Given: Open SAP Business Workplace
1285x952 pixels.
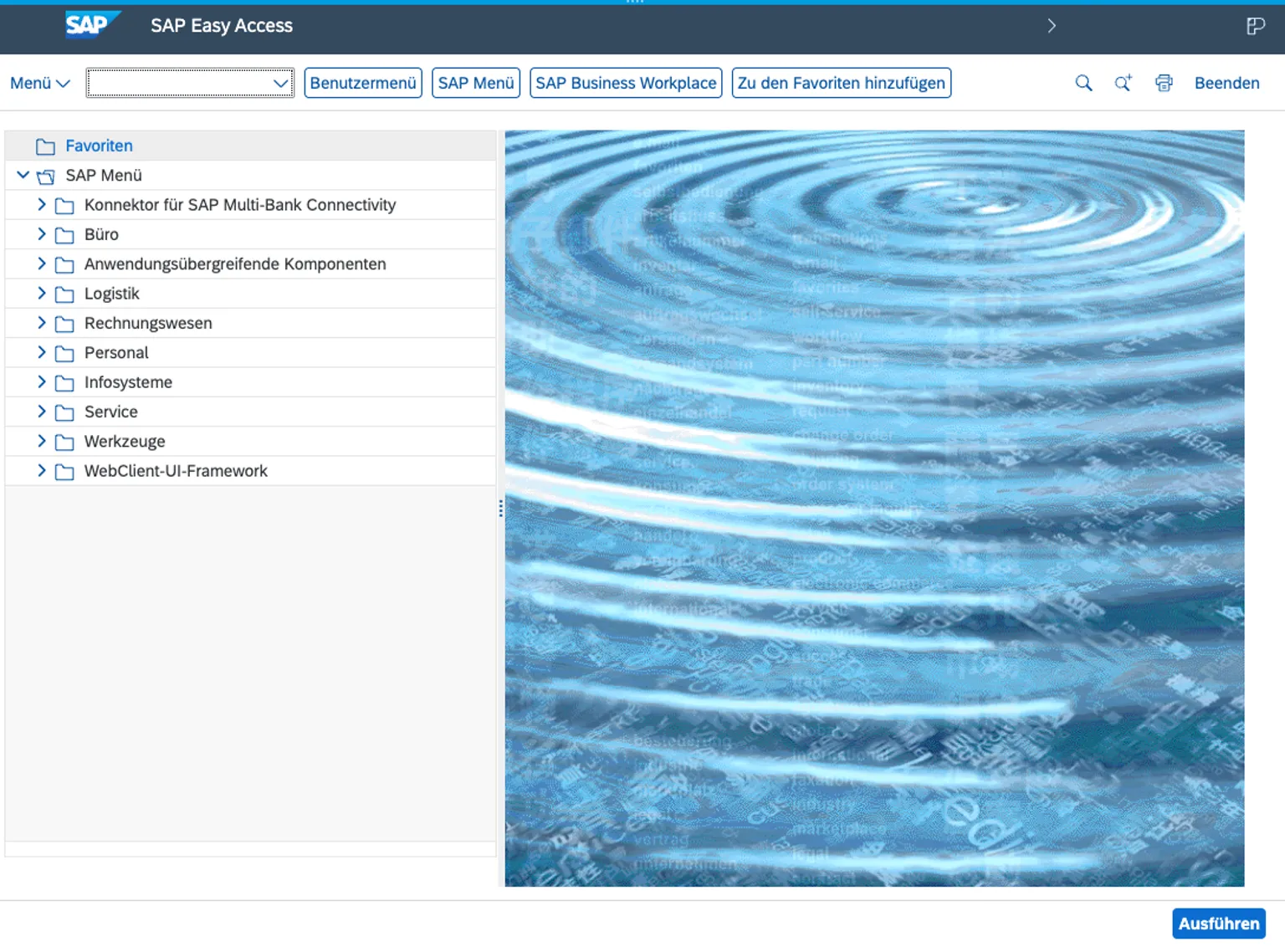Looking at the screenshot, I should point(626,83).
